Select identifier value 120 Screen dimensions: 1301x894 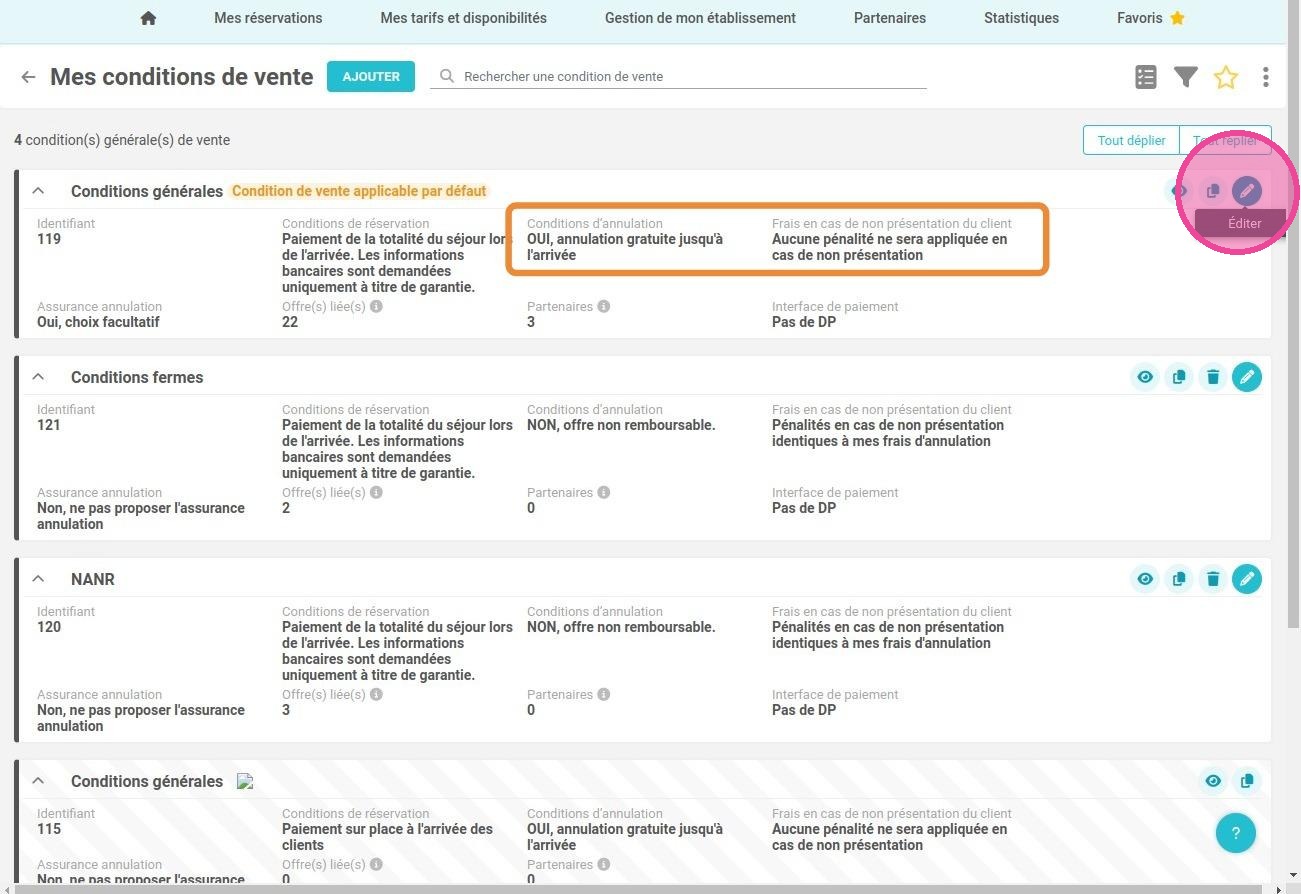(49, 627)
